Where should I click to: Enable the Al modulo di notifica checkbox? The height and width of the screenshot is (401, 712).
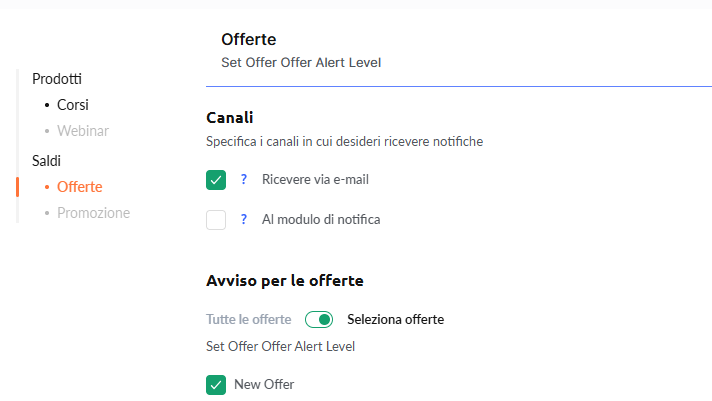click(x=216, y=220)
